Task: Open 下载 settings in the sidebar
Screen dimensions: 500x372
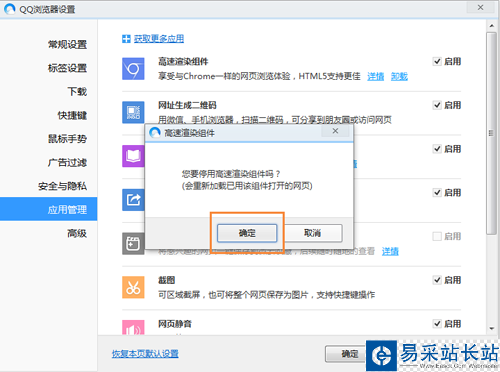Action: point(77,91)
